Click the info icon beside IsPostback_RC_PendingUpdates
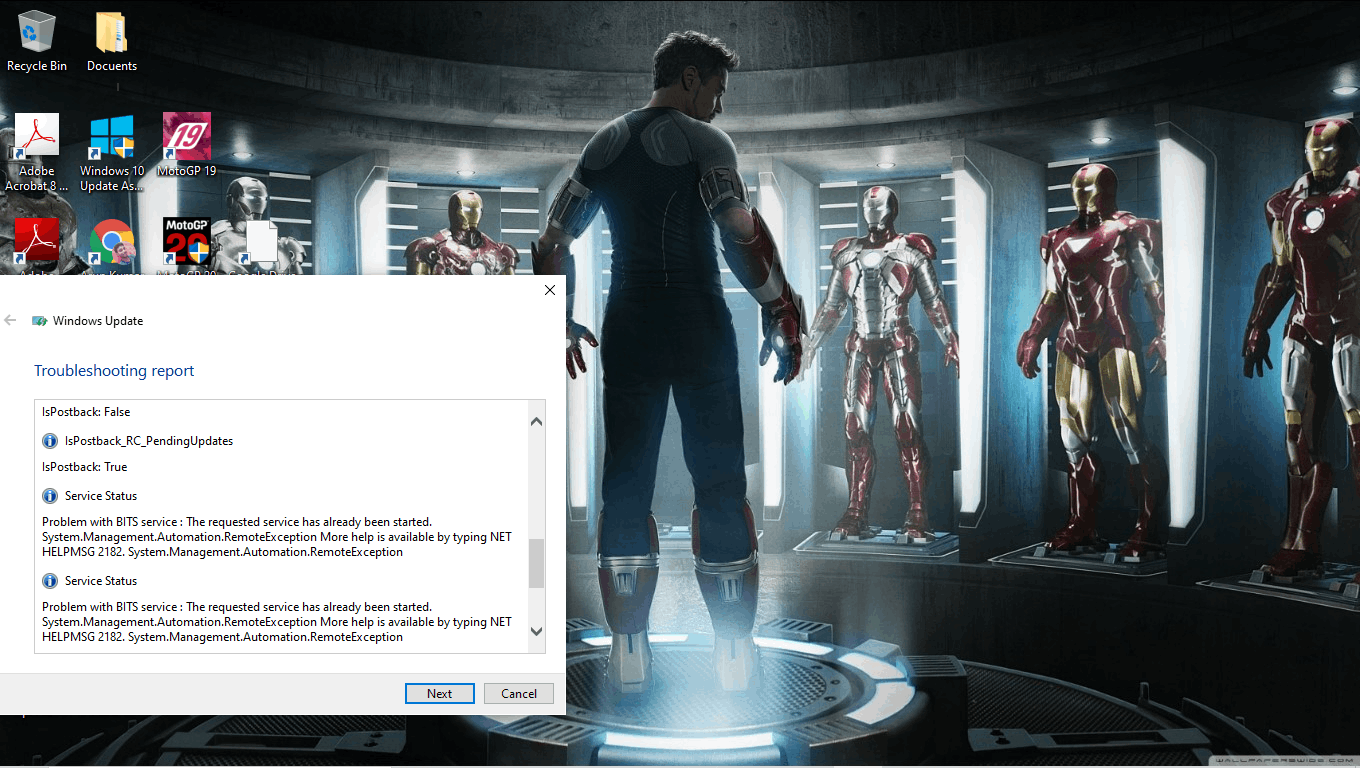This screenshot has width=1360, height=768. click(50, 441)
